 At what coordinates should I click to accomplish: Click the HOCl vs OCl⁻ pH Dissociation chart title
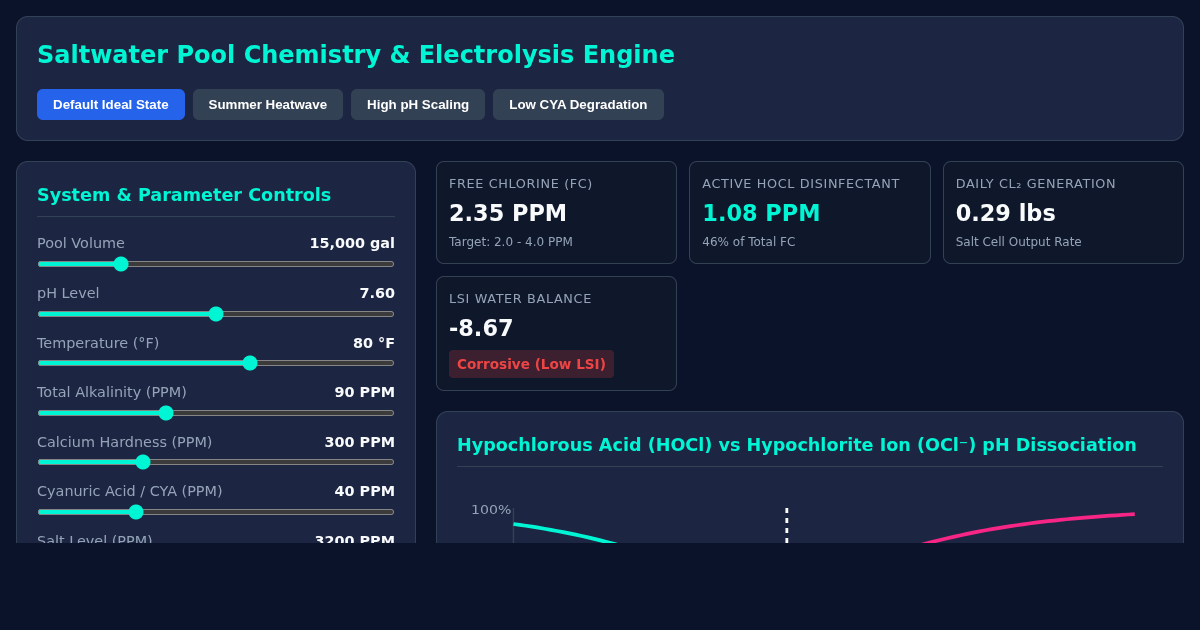(797, 445)
